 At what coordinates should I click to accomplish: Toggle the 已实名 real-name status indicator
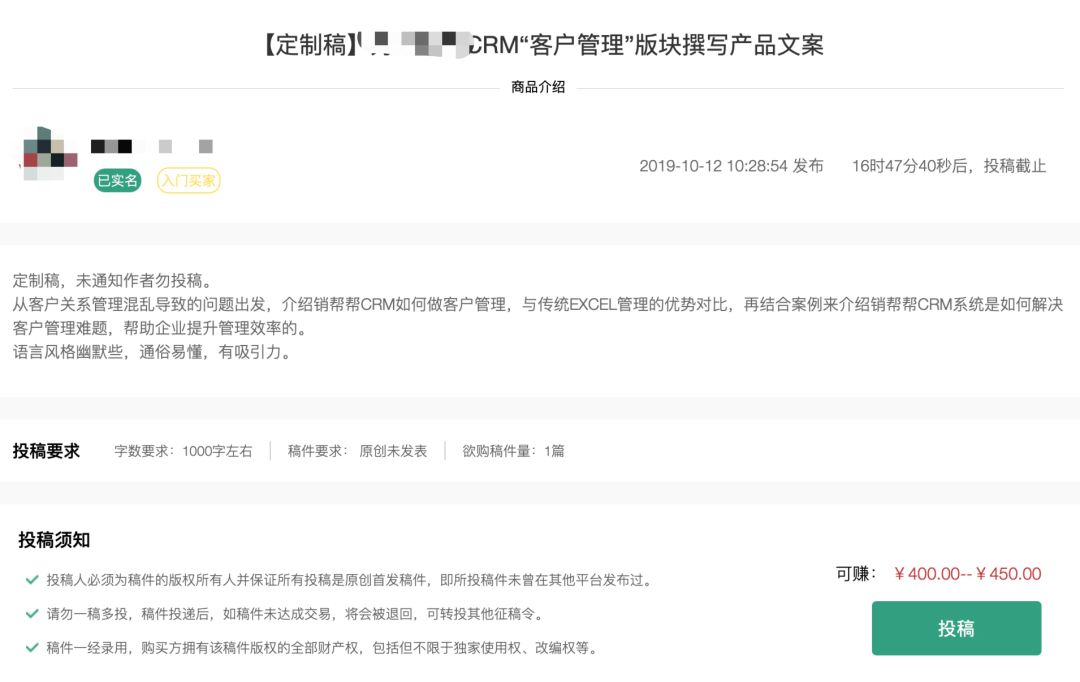pyautogui.click(x=118, y=182)
